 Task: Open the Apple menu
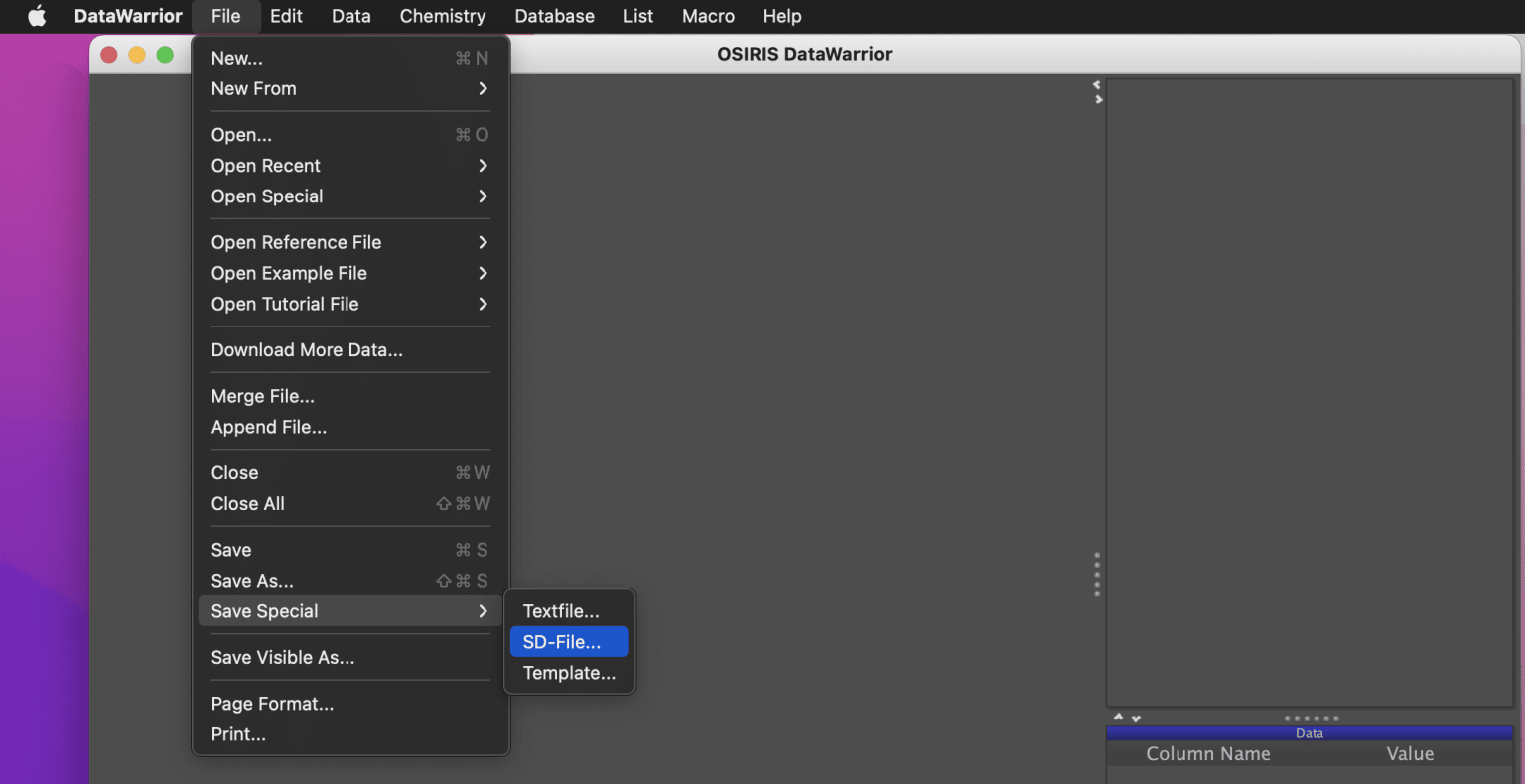[x=36, y=16]
